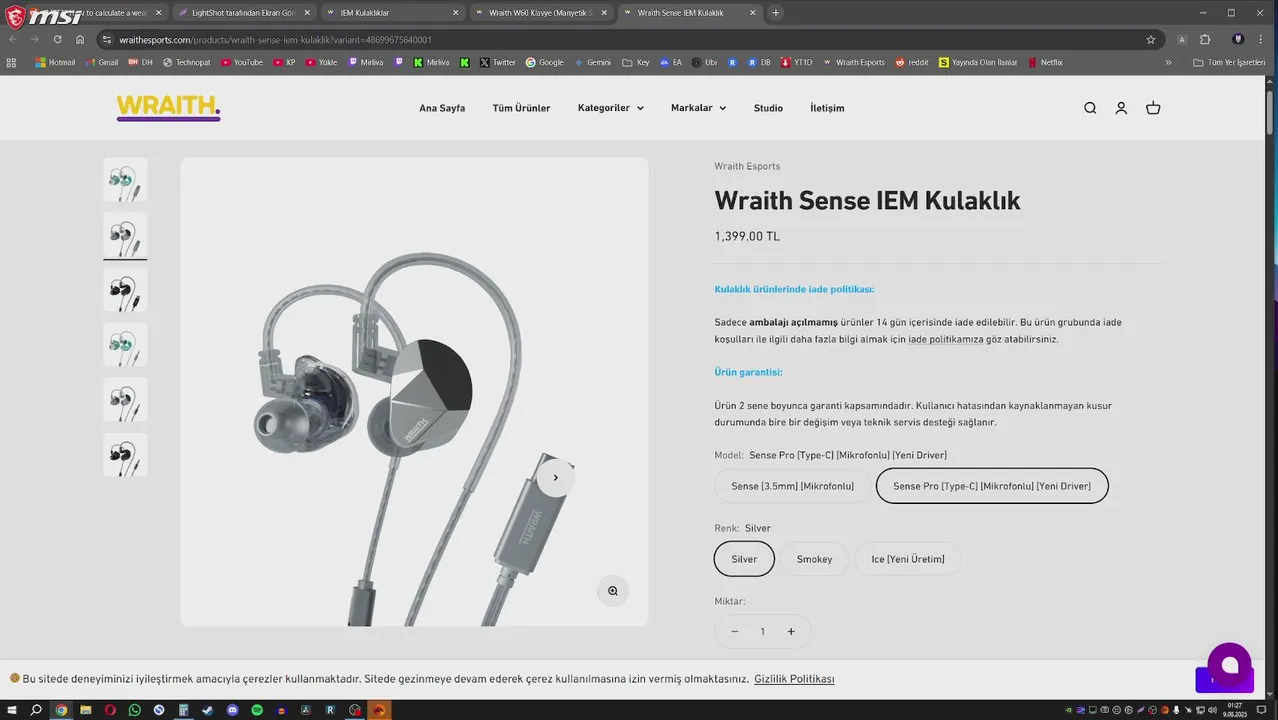1278x720 pixels.
Task: Expand Kategoriler dropdown menu
Action: click(x=610, y=108)
